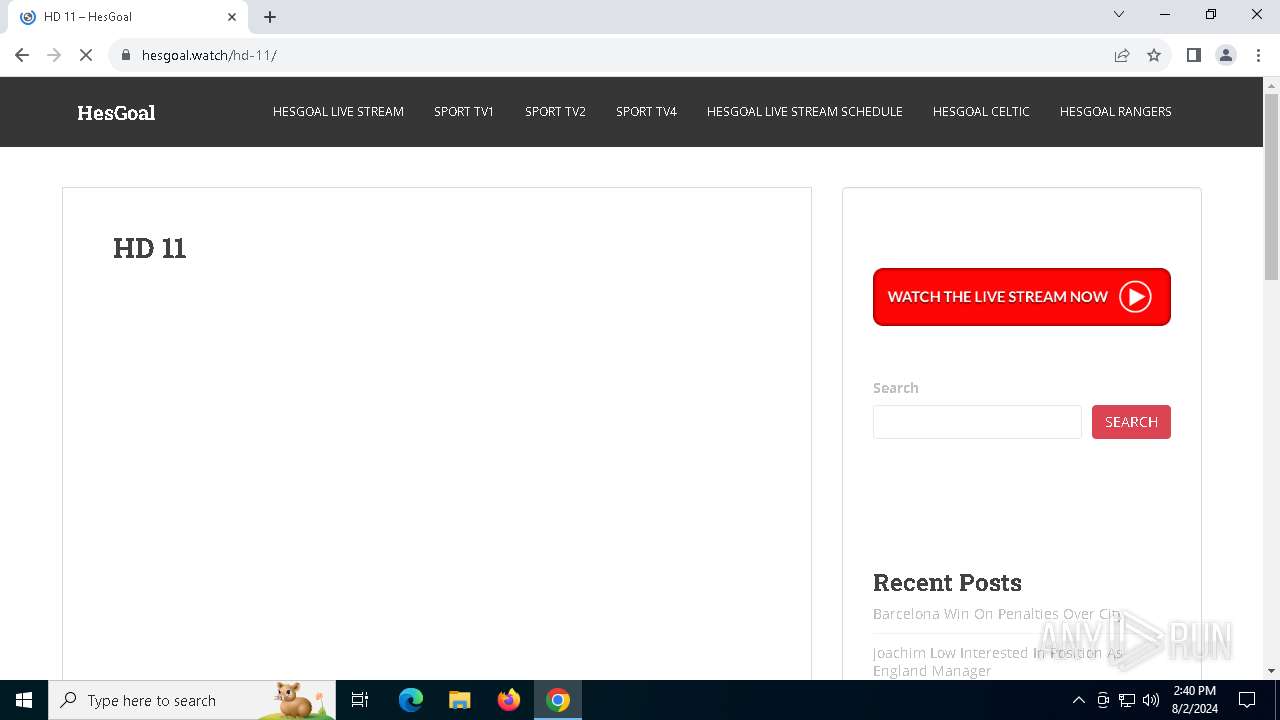
Task: Click the red SEARCH button
Action: (1131, 422)
